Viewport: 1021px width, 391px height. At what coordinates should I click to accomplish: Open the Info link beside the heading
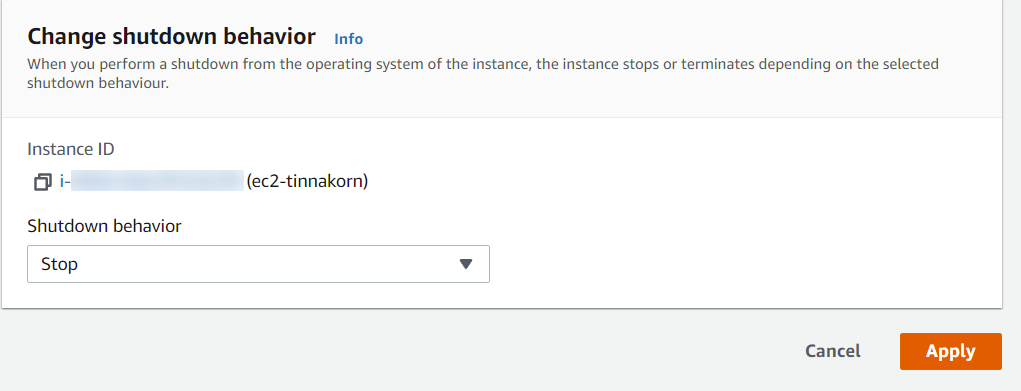tap(348, 39)
